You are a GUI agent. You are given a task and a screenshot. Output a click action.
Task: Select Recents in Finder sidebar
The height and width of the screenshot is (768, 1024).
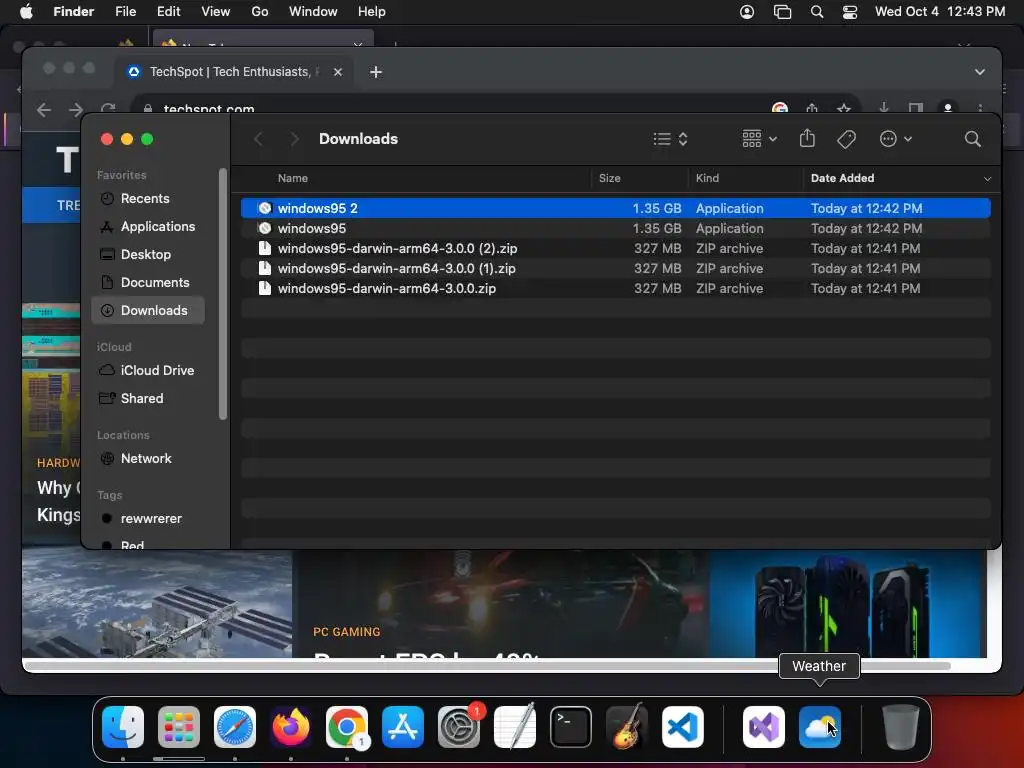(x=148, y=199)
